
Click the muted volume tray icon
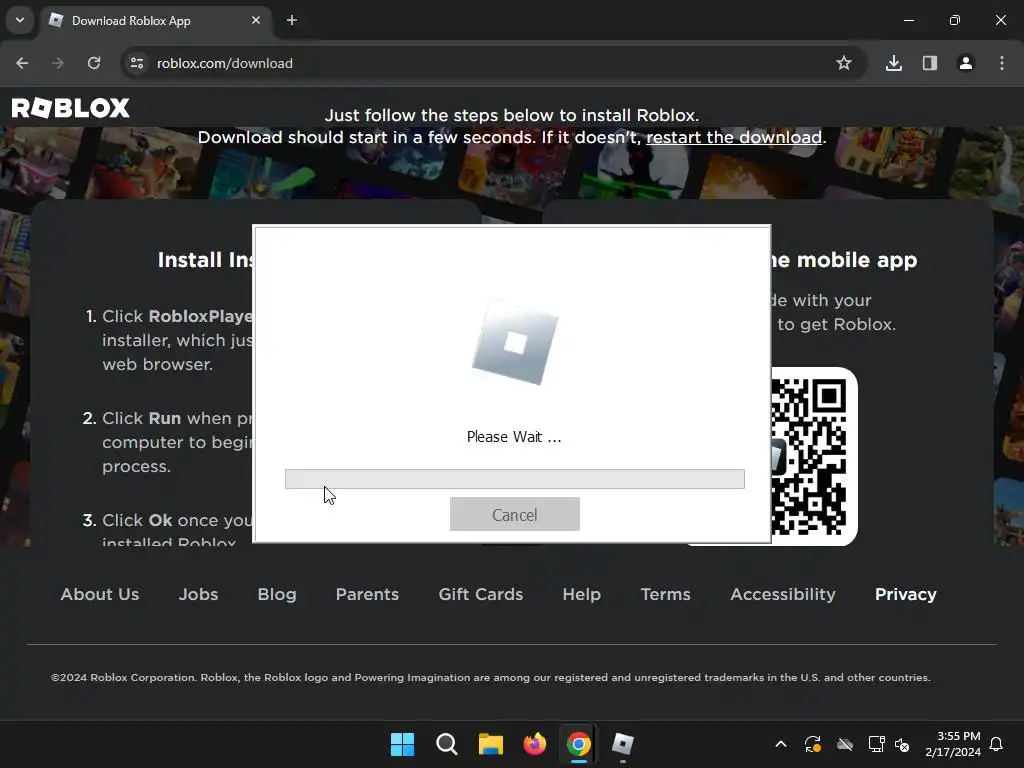(902, 744)
